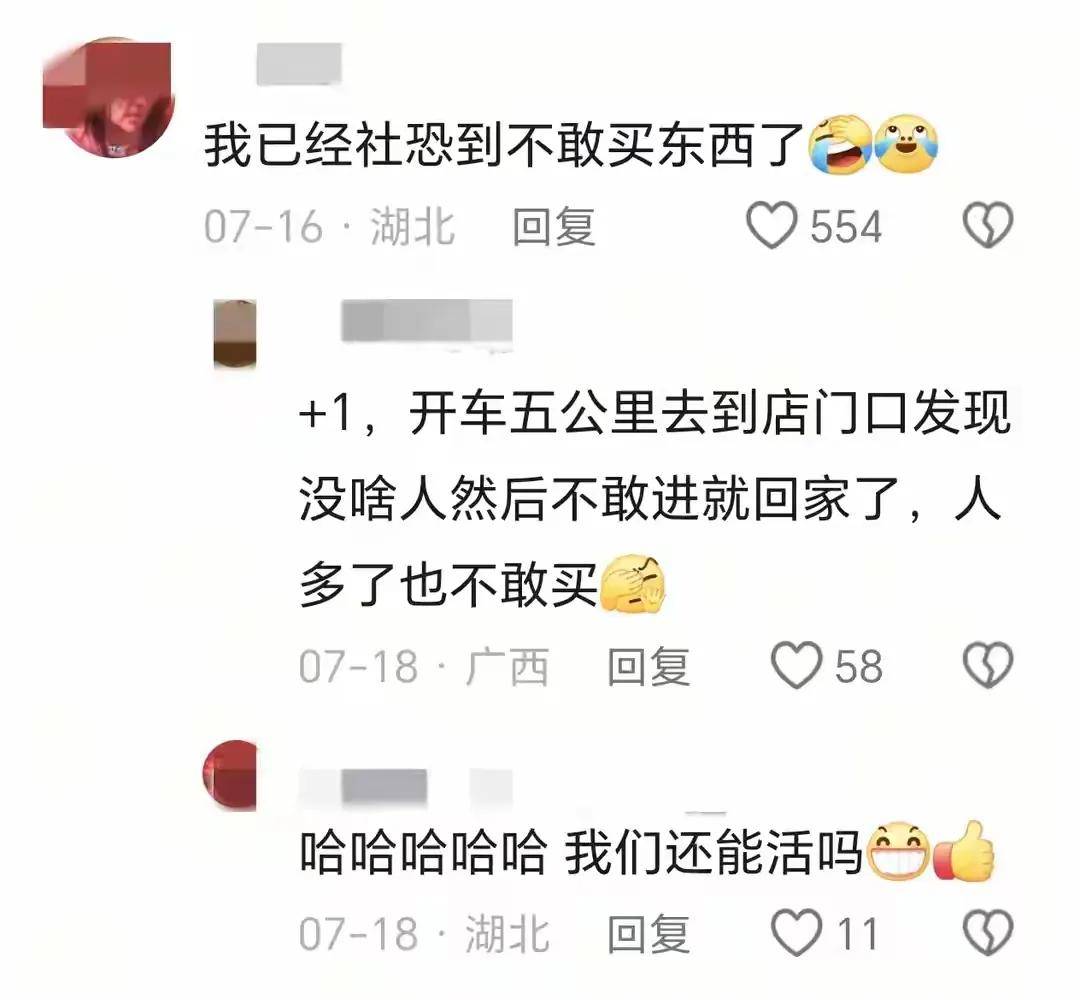Viewport: 1080px width, 1000px height.
Task: Tap the like count 554
Action: tap(845, 226)
